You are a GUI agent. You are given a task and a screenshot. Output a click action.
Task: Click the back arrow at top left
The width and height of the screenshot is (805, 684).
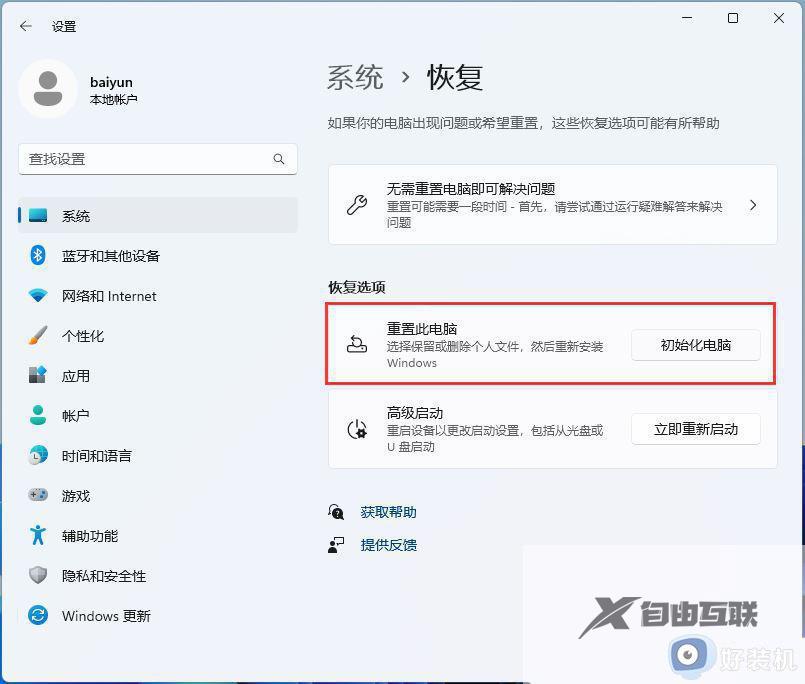coord(24,27)
